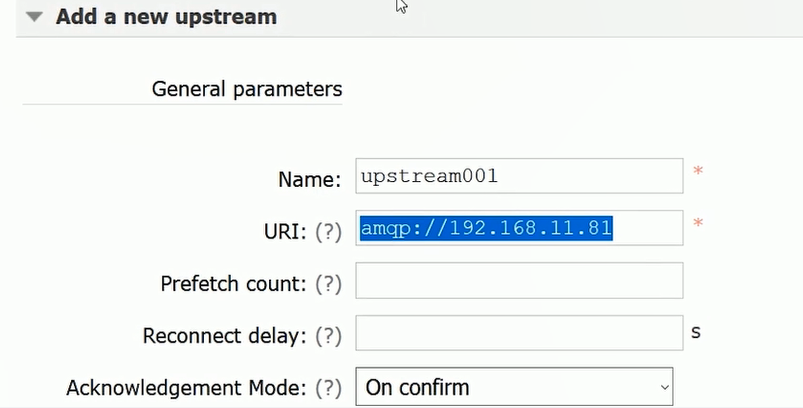This screenshot has height=408, width=803.
Task: Click the Reconnect delay label text
Action: point(224,336)
